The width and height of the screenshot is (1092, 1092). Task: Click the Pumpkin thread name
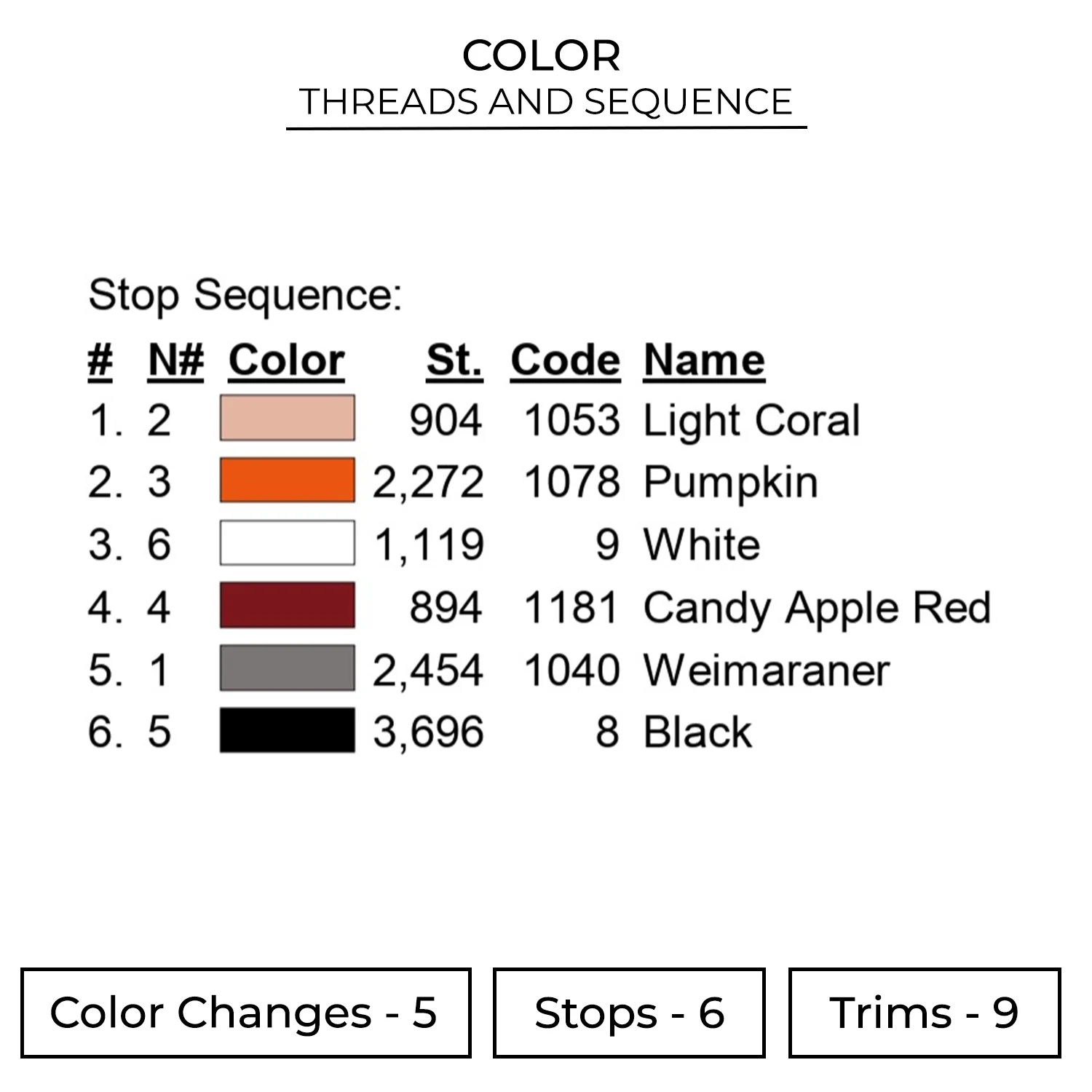[731, 483]
